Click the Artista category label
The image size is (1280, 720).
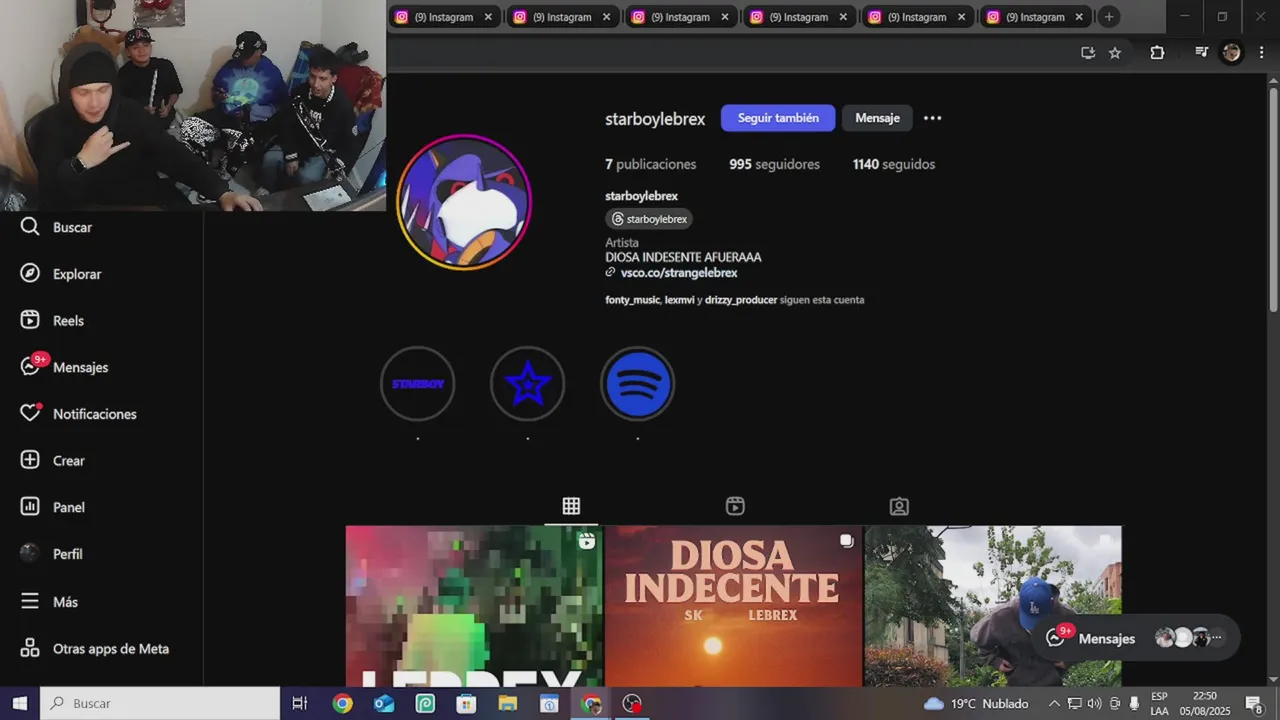(621, 242)
